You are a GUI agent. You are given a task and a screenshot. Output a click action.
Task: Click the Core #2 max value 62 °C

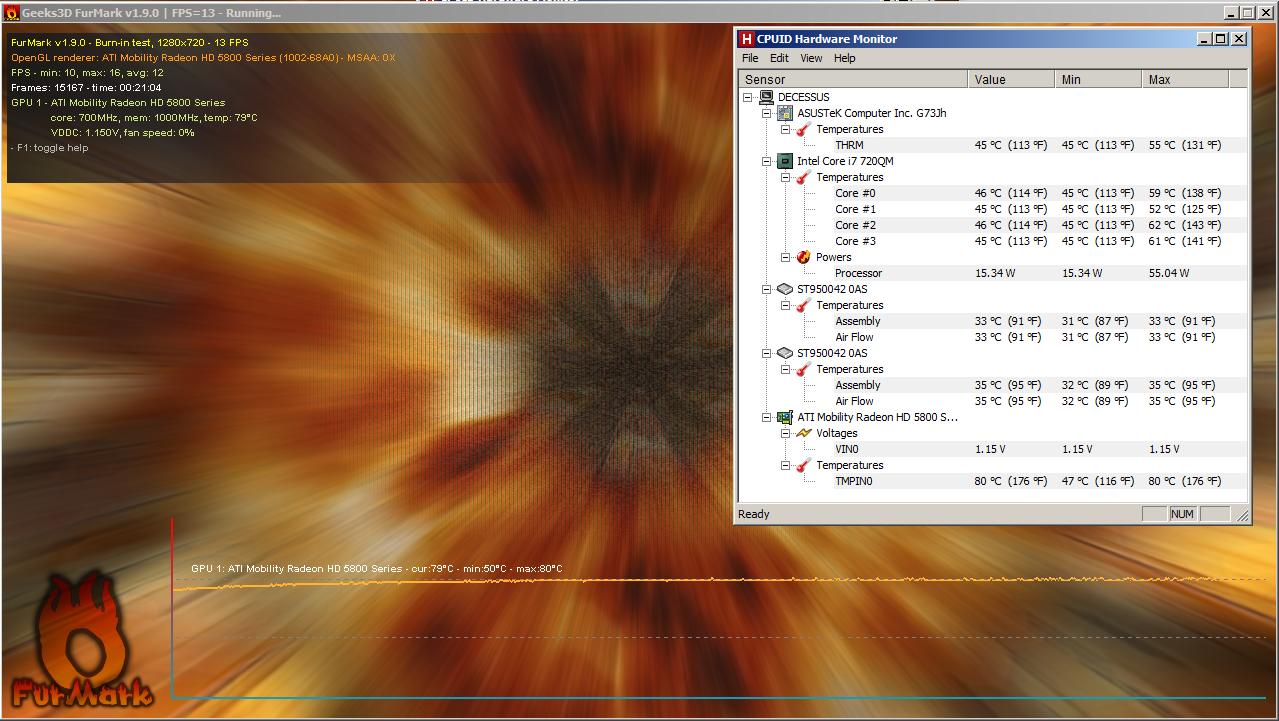pyautogui.click(x=1185, y=225)
